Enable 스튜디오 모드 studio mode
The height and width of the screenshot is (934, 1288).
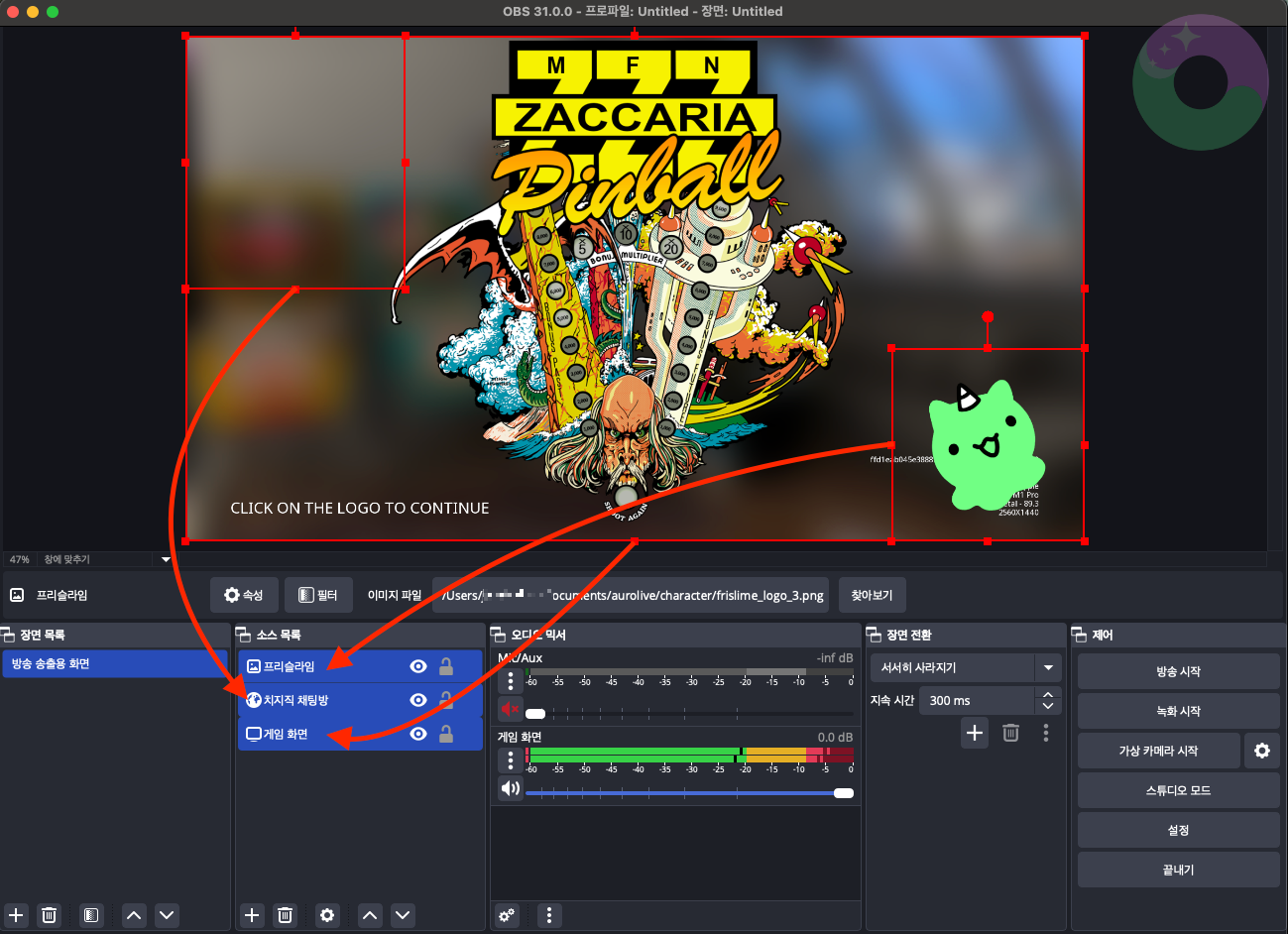pyautogui.click(x=1178, y=790)
